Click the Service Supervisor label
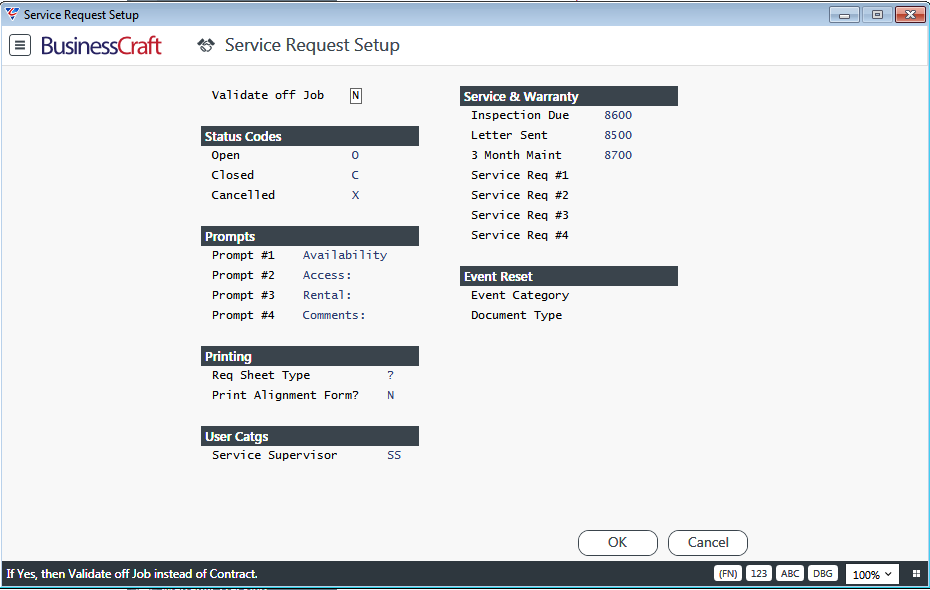Image resolution: width=930 pixels, height=590 pixels. click(275, 455)
